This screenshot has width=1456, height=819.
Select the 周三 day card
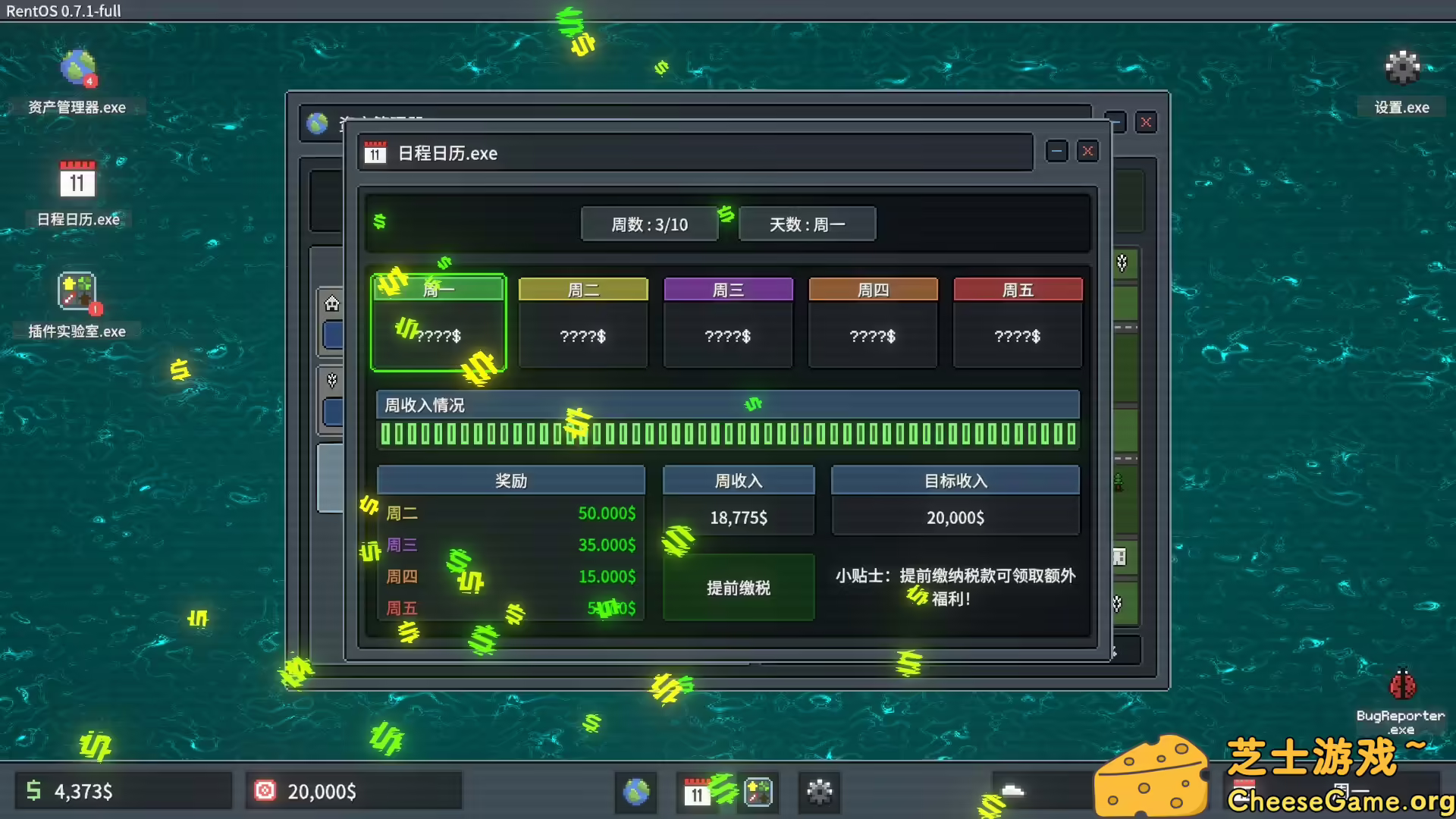point(728,322)
